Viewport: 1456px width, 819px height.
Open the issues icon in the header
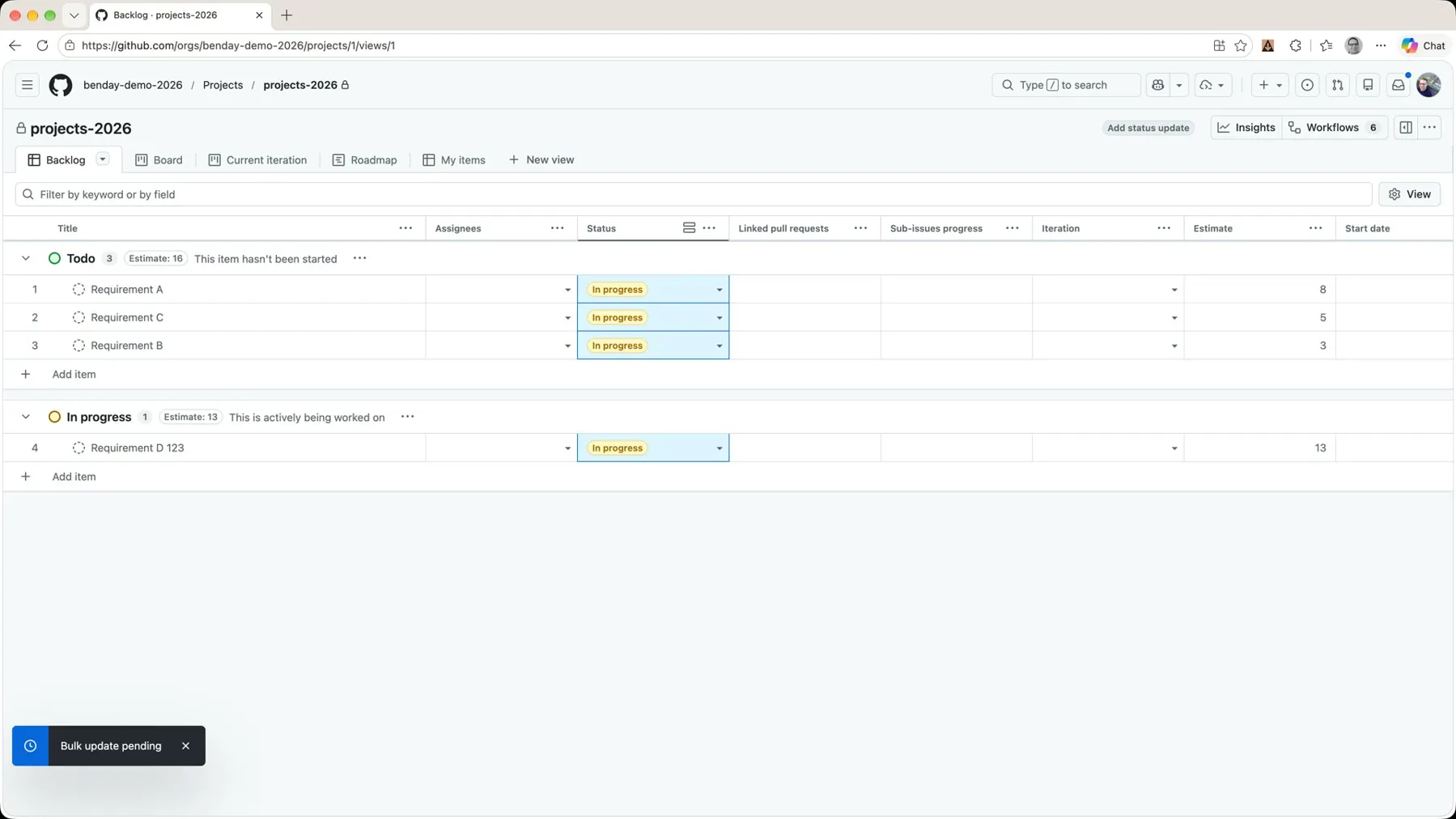tap(1307, 85)
